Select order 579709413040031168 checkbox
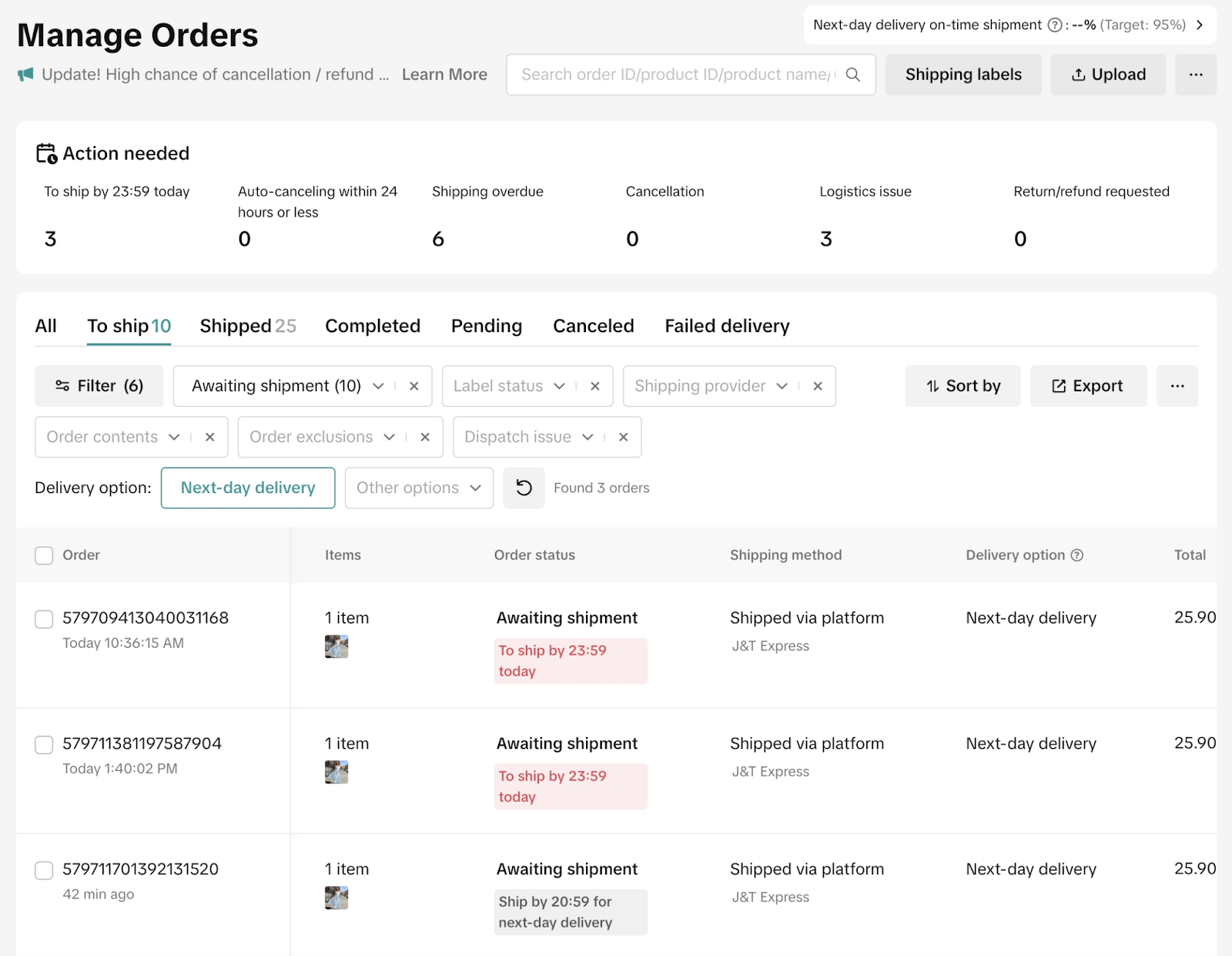 [x=44, y=619]
